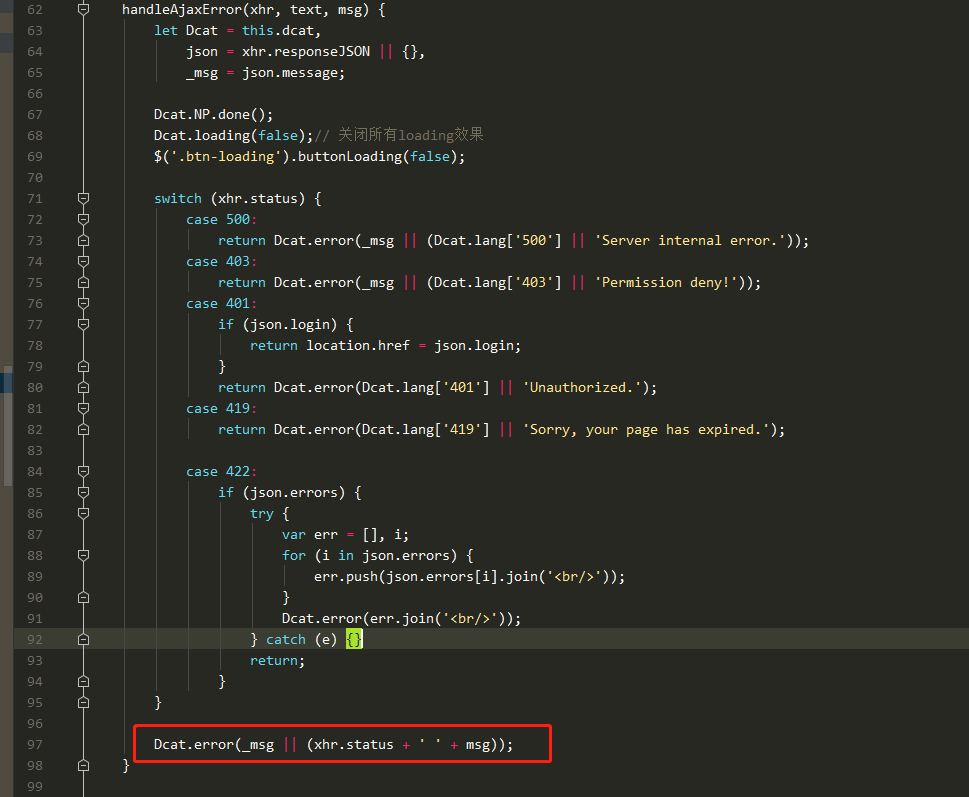The height and width of the screenshot is (797, 969).
Task: Click 'switch' keyword on line 71
Action: click(178, 199)
